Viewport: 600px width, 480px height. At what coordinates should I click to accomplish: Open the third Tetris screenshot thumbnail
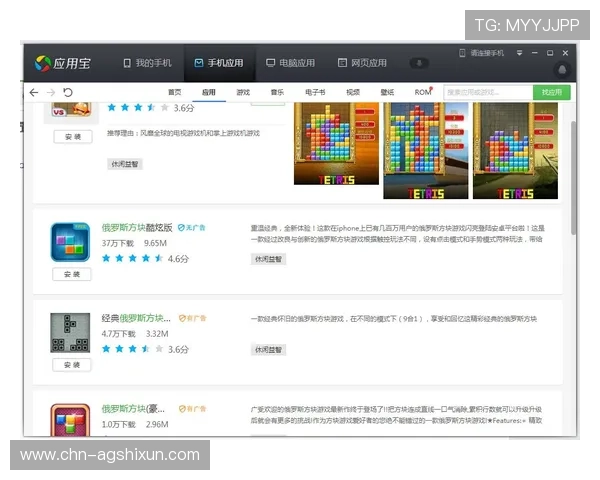tap(515, 150)
